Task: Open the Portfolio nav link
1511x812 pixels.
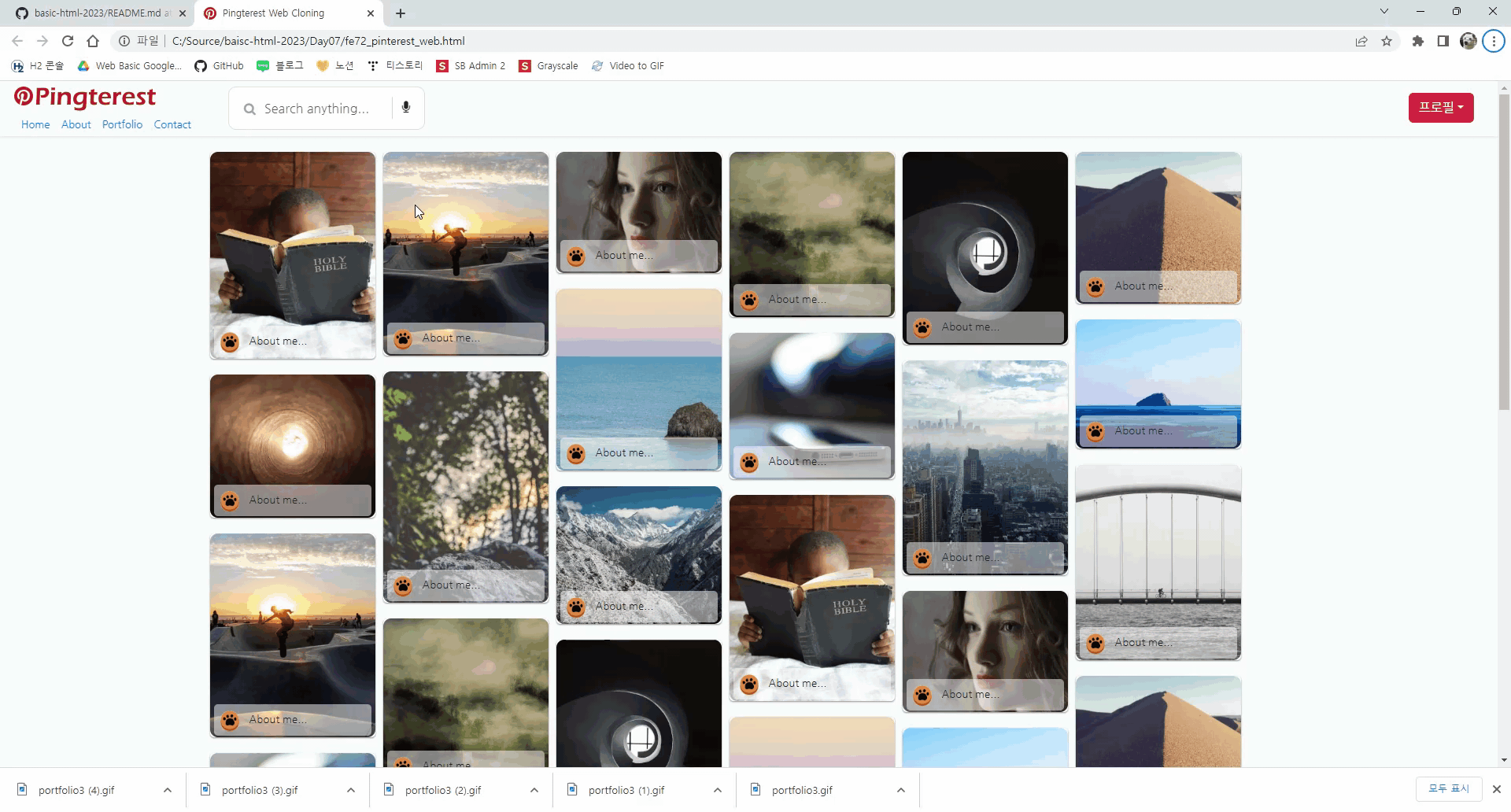Action: (x=122, y=124)
